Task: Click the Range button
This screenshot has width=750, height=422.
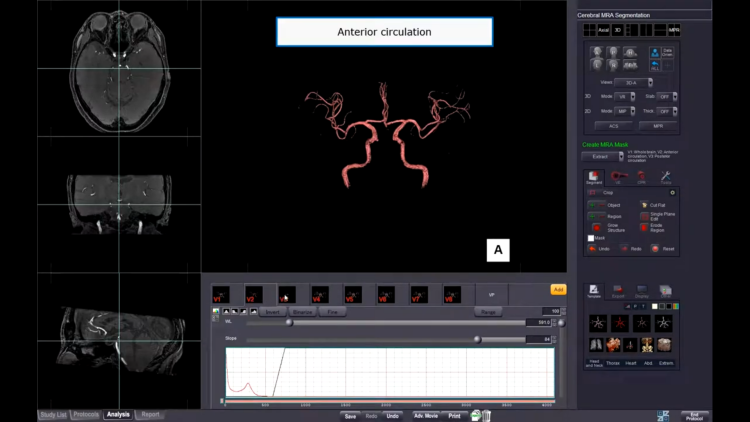Action: coord(488,312)
